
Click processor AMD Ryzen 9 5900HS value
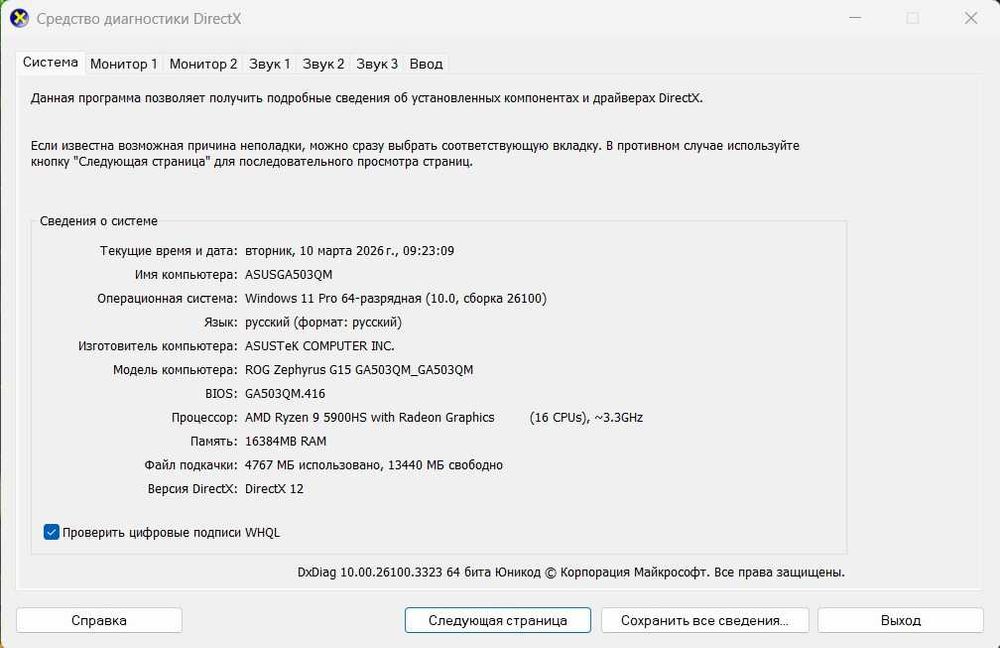(x=369, y=417)
